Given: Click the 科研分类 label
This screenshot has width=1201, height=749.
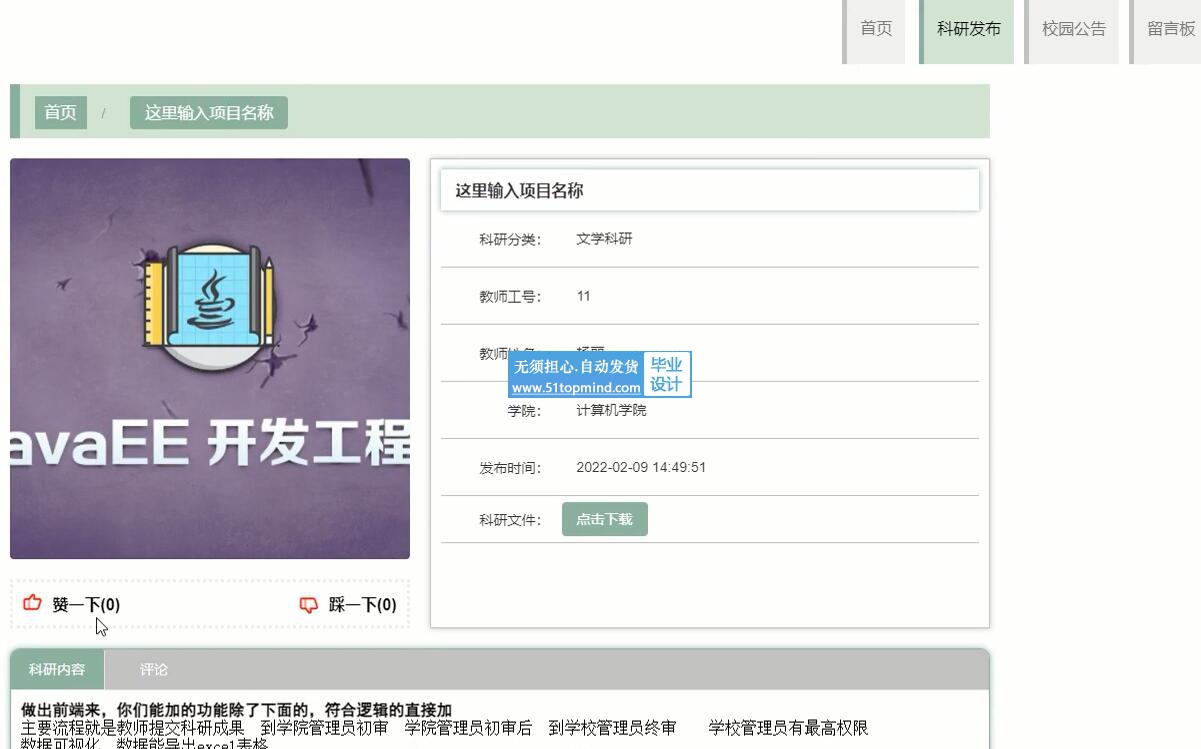Looking at the screenshot, I should coord(510,239).
